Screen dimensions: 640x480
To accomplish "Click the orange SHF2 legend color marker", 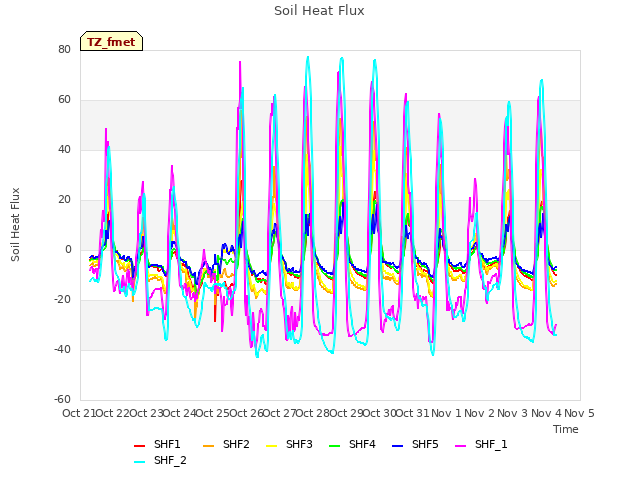I will tap(209, 446).
